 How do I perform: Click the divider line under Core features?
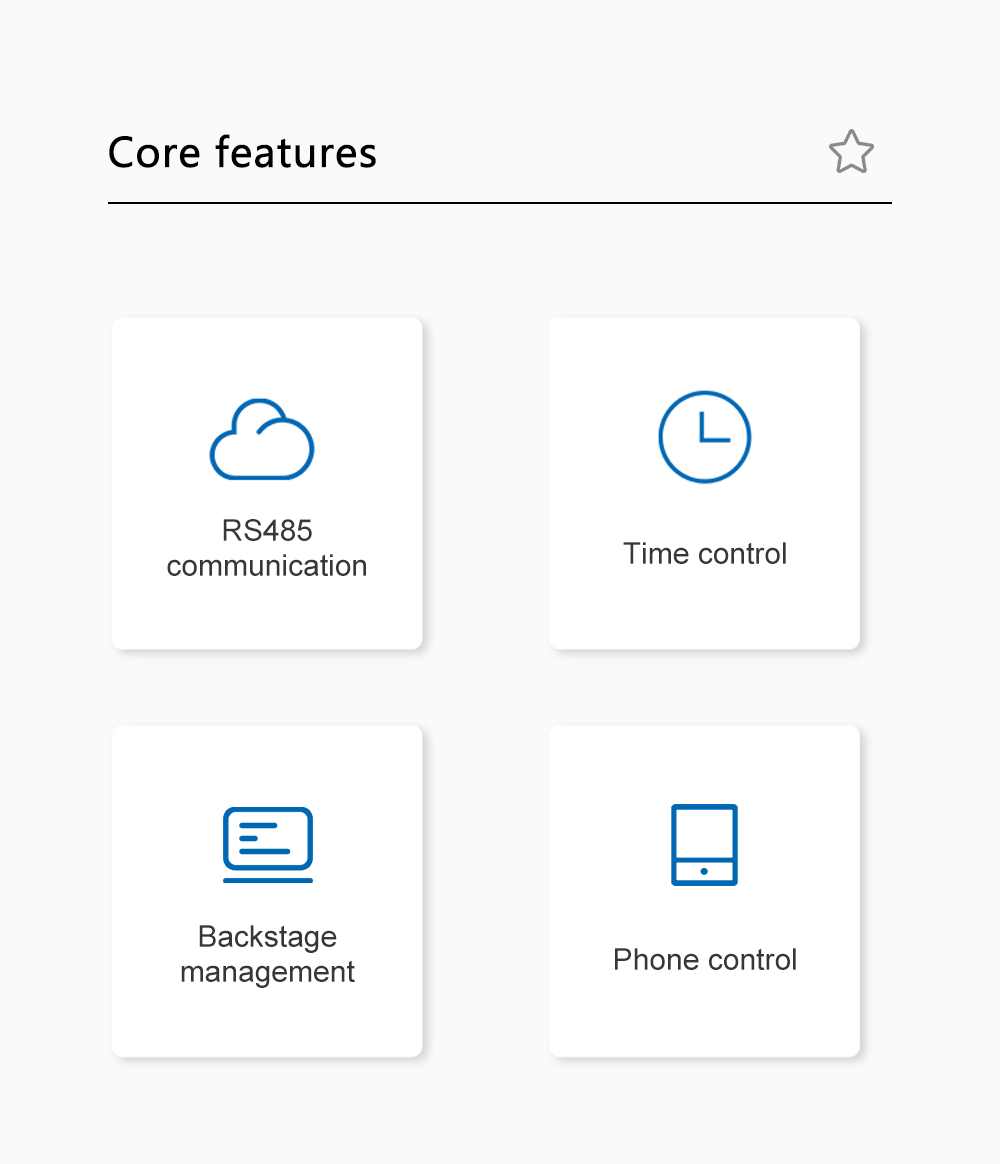500,203
